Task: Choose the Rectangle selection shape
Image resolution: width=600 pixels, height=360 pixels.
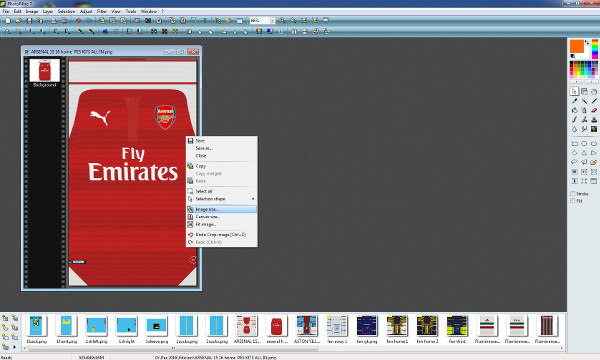Action: [x=574, y=144]
